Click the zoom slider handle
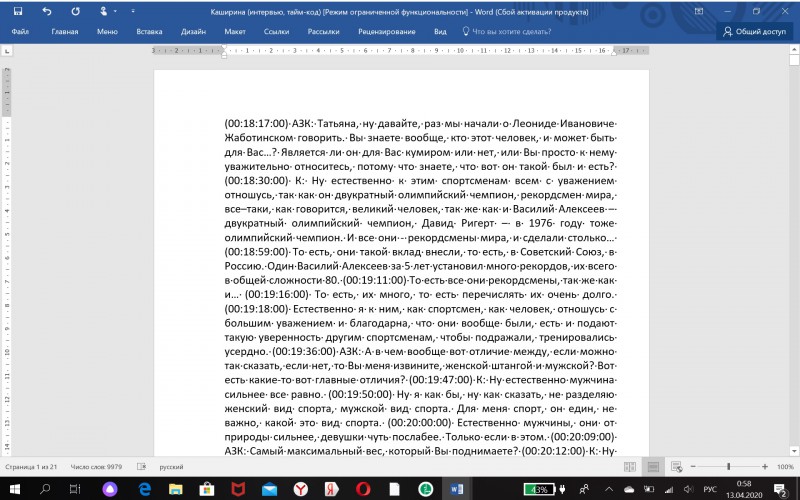800x500 pixels. (729, 467)
